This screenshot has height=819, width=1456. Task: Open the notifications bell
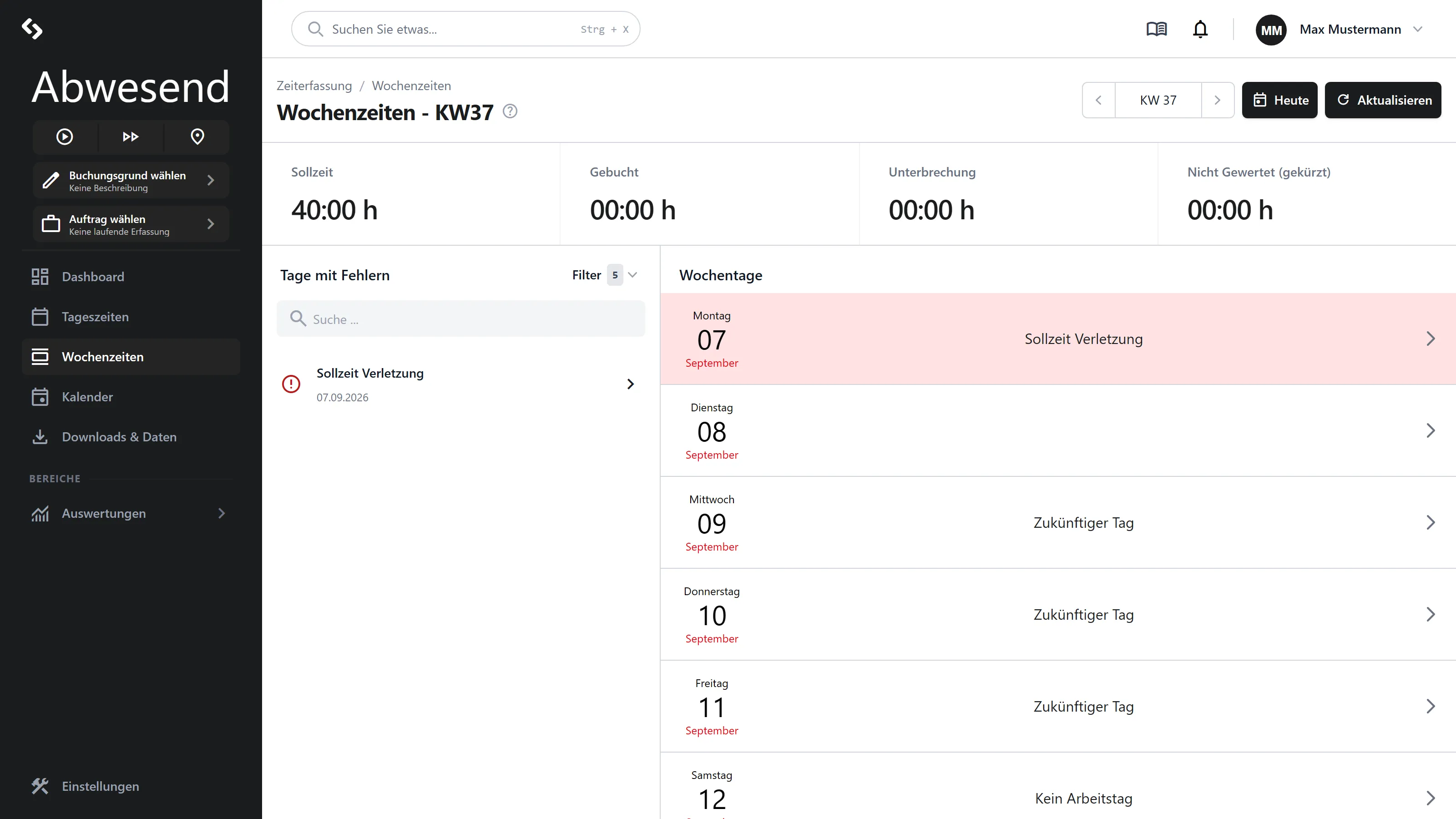click(1200, 29)
